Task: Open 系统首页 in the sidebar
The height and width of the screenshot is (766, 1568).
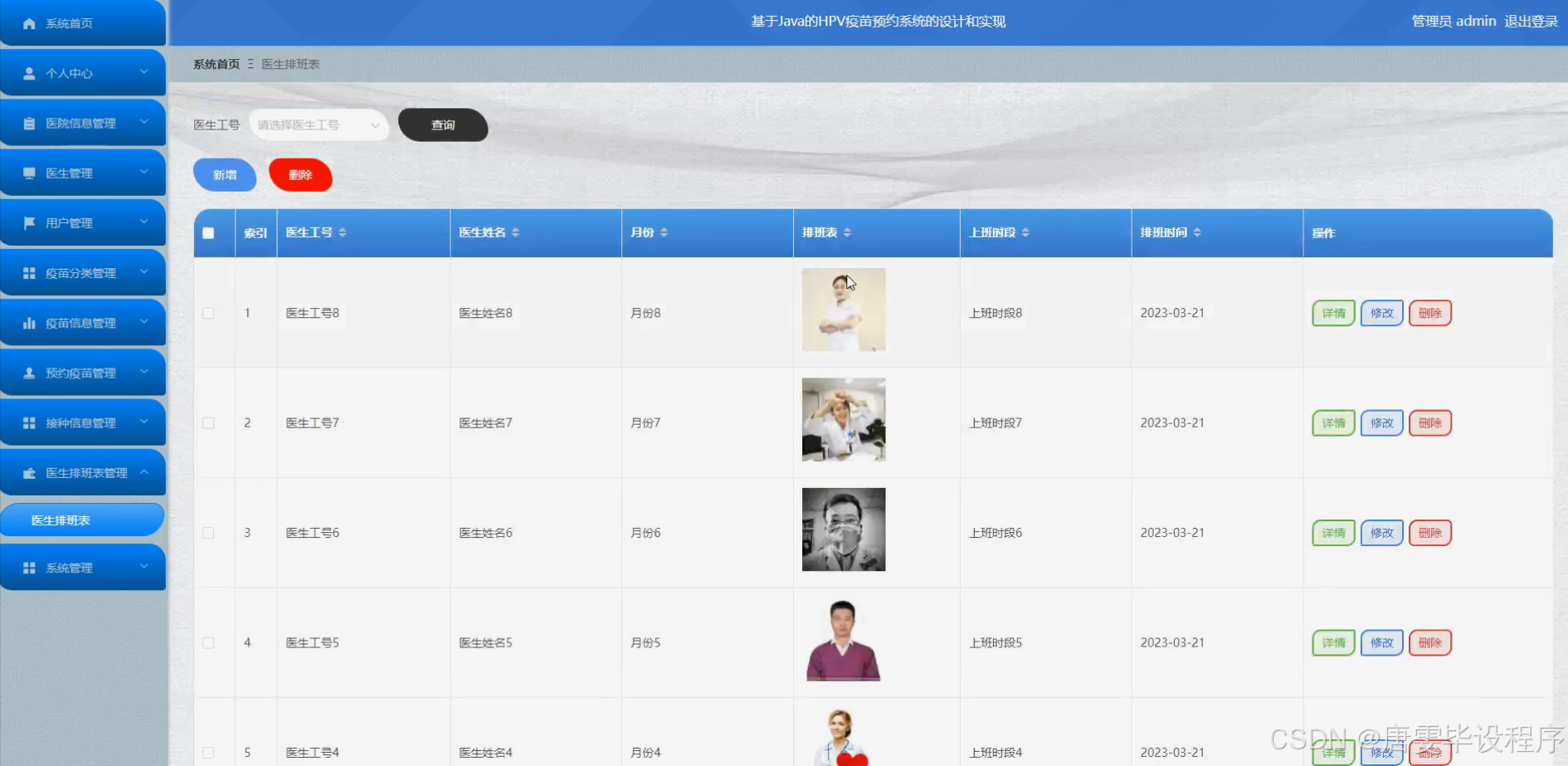Action: click(x=83, y=23)
